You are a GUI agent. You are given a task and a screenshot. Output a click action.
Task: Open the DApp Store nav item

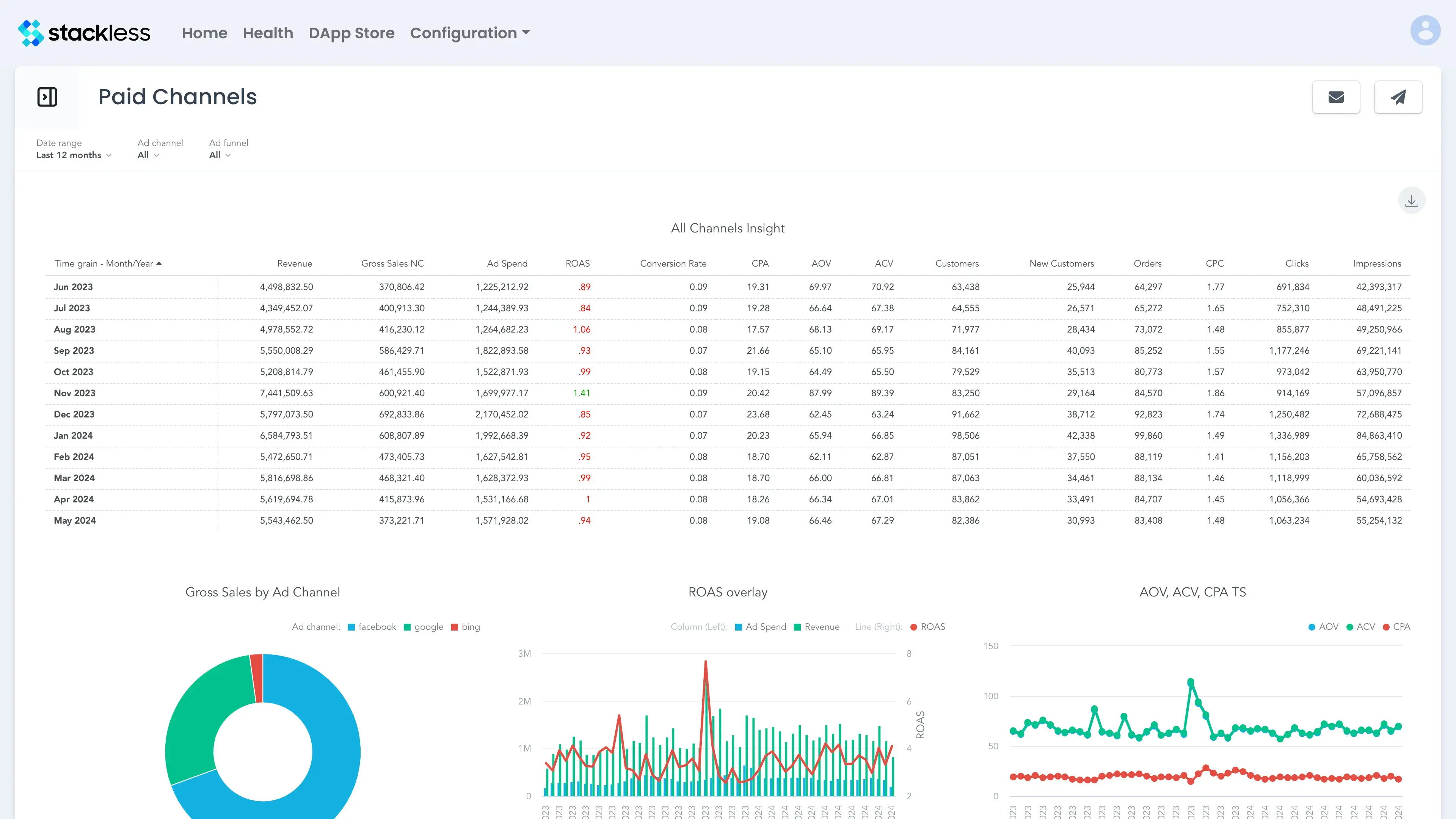tap(351, 33)
